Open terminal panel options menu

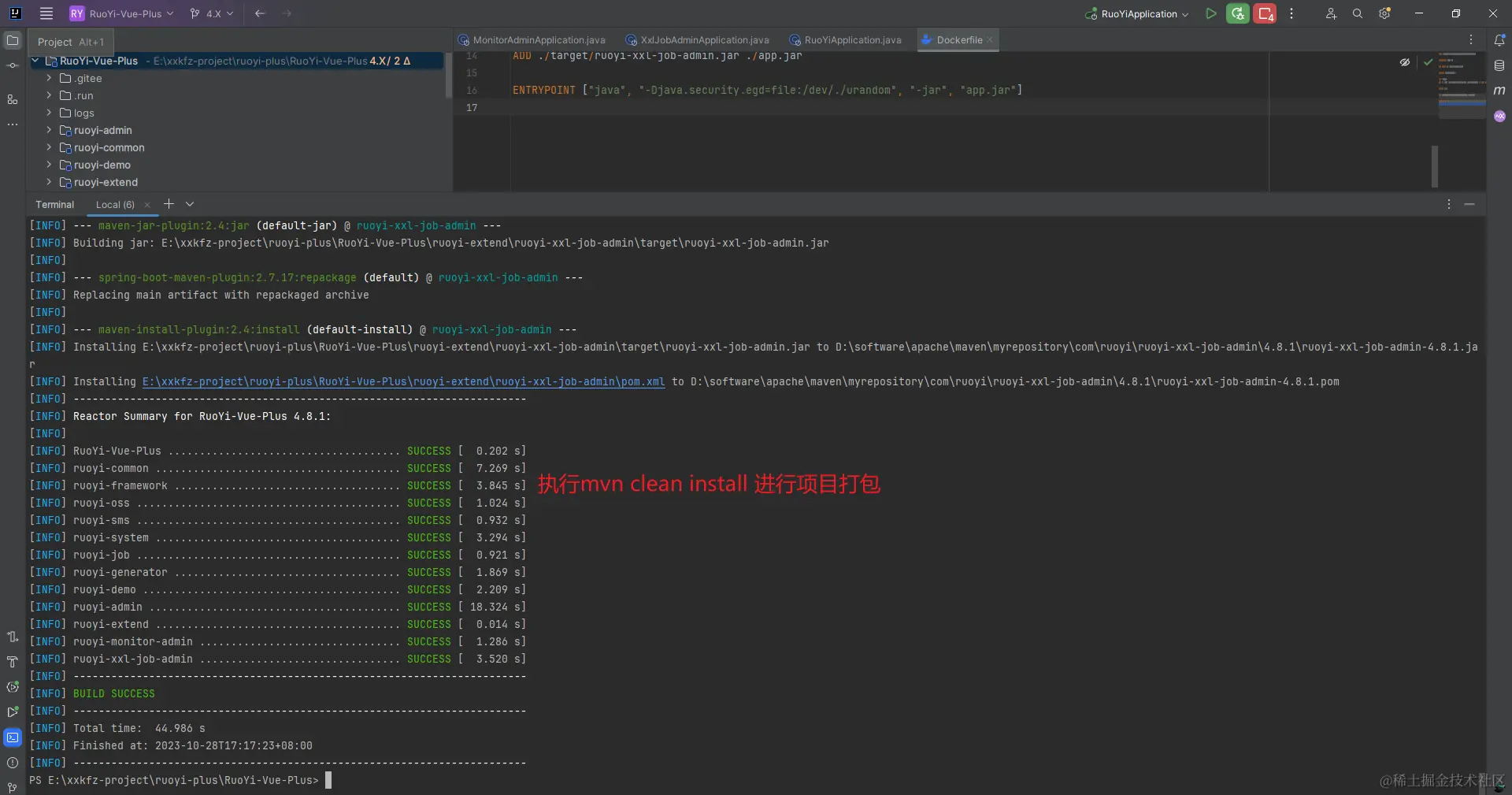(x=1448, y=204)
